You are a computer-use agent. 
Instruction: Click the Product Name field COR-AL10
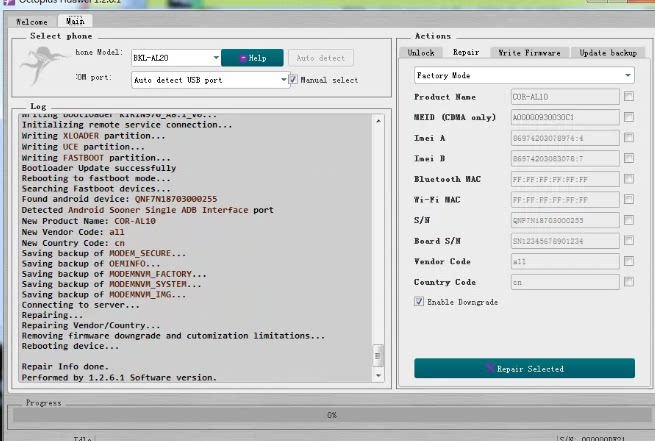[565, 96]
